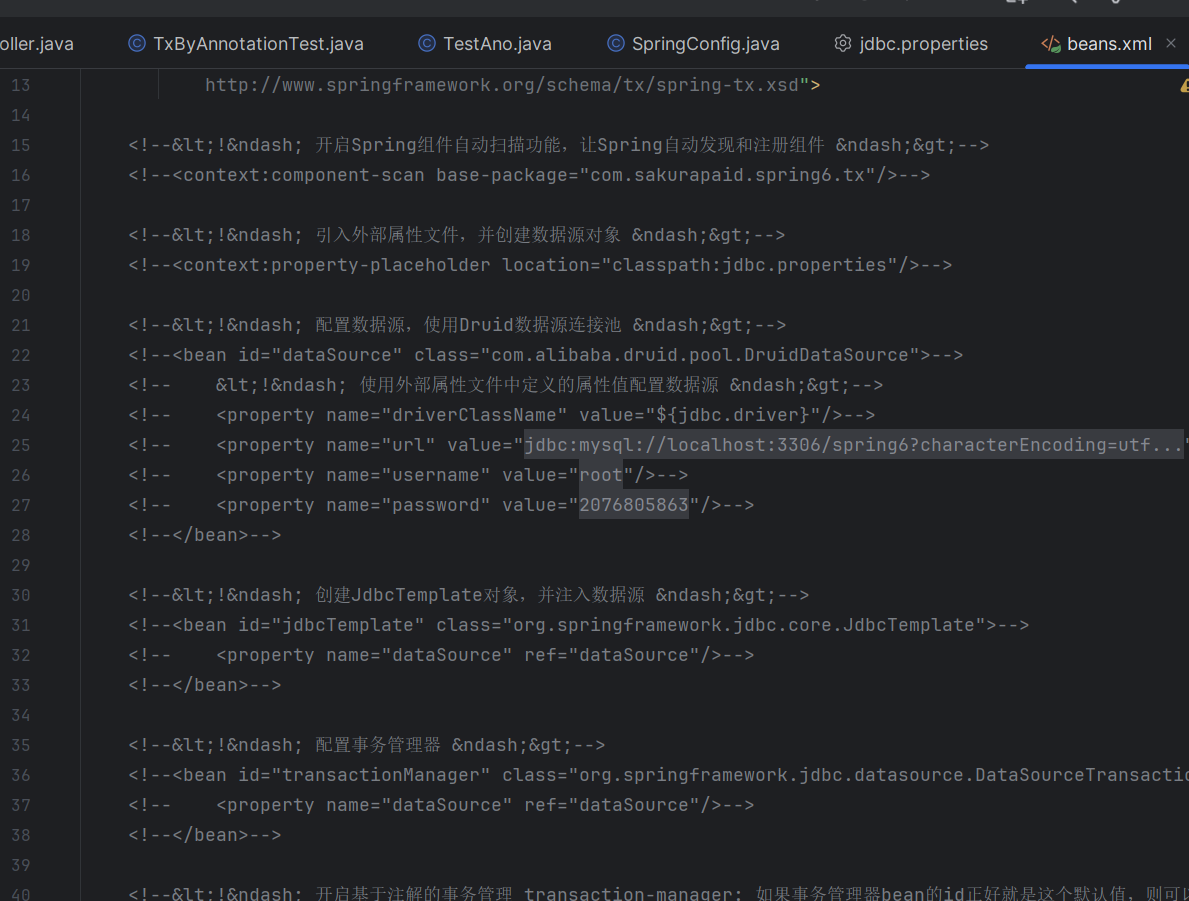The width and height of the screenshot is (1189, 901).
Task: Click the context:property-placeholder commented line
Action: coord(540,265)
